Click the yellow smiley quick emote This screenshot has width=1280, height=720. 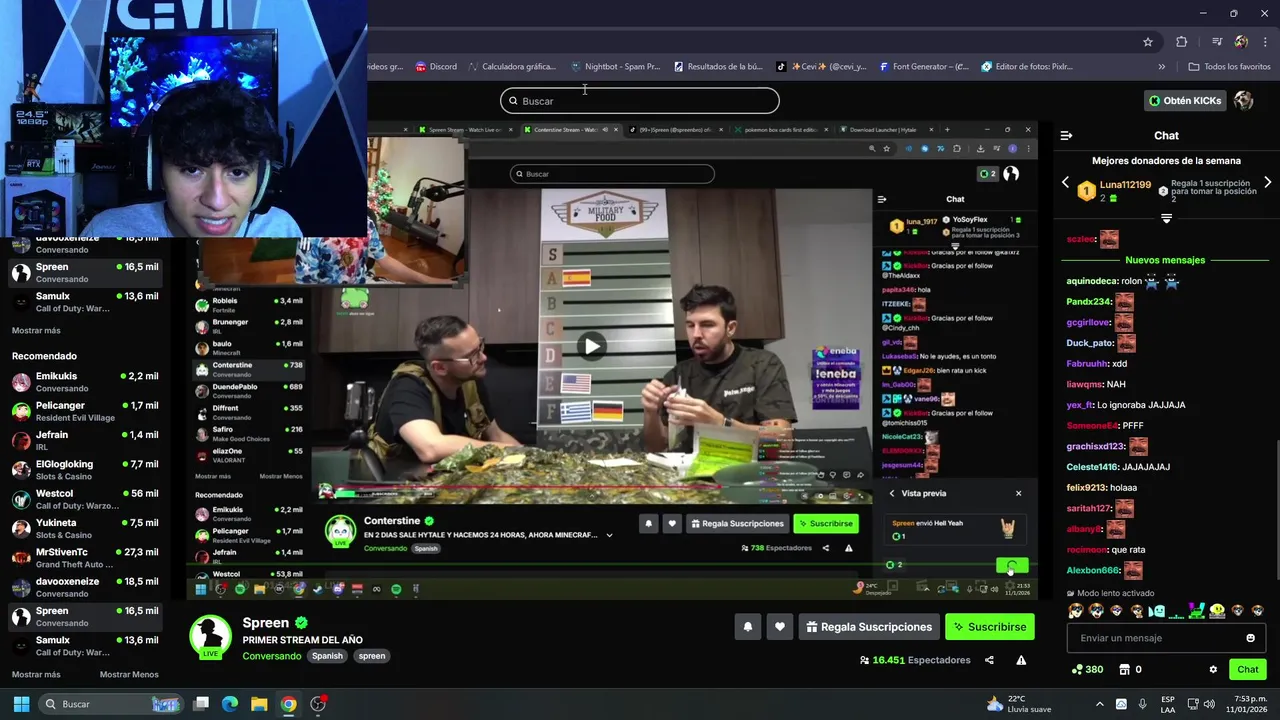pos(1217,611)
